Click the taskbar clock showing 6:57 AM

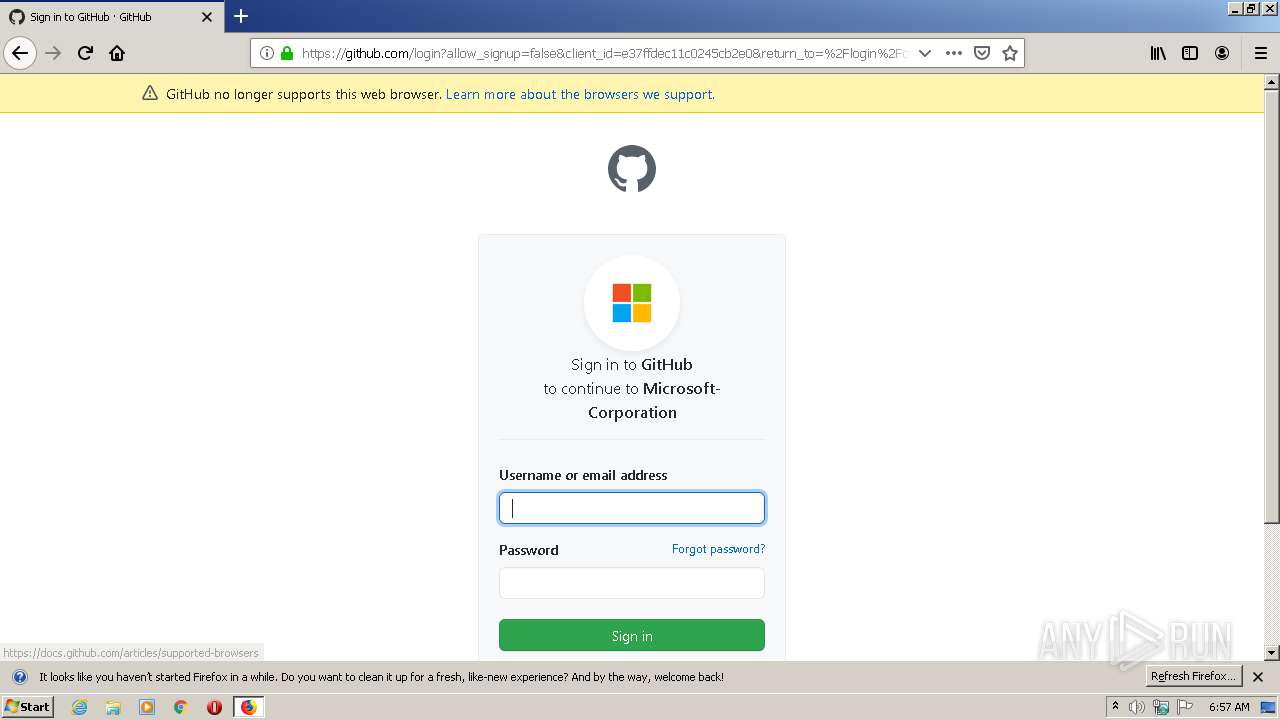pyautogui.click(x=1229, y=707)
